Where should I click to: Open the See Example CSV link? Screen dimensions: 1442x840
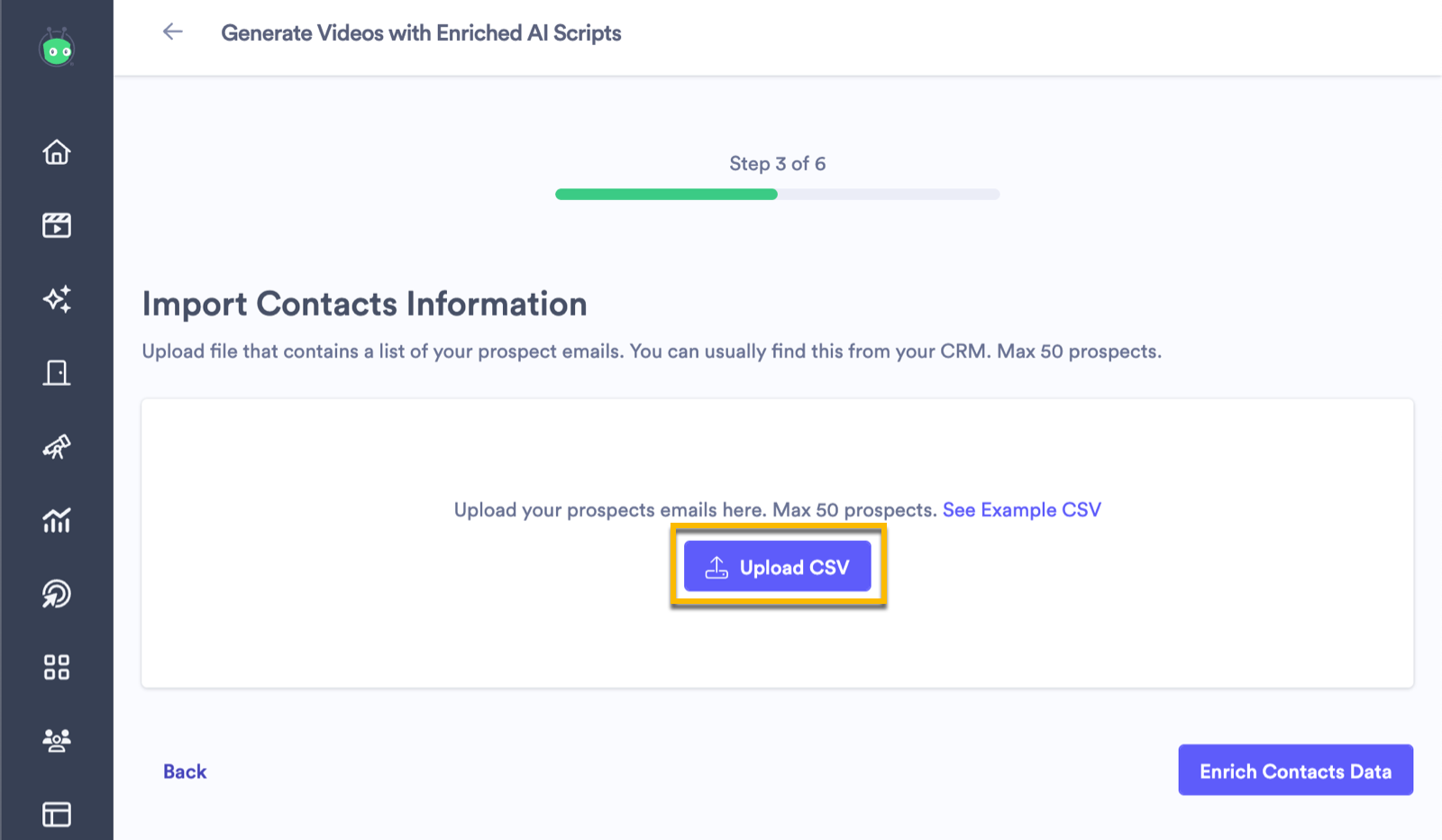pos(1021,509)
